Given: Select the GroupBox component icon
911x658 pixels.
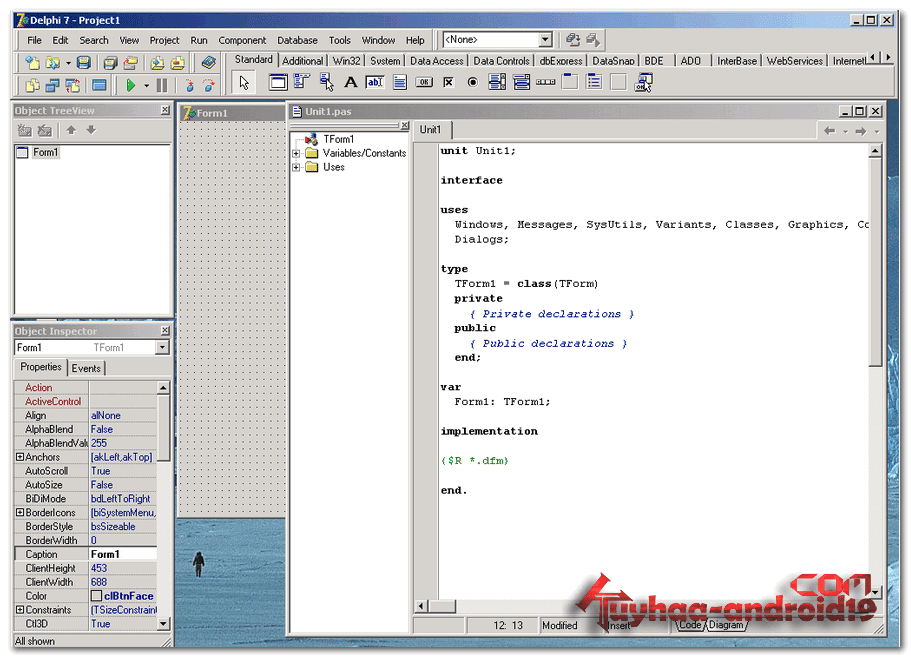Looking at the screenshot, I should 570,82.
